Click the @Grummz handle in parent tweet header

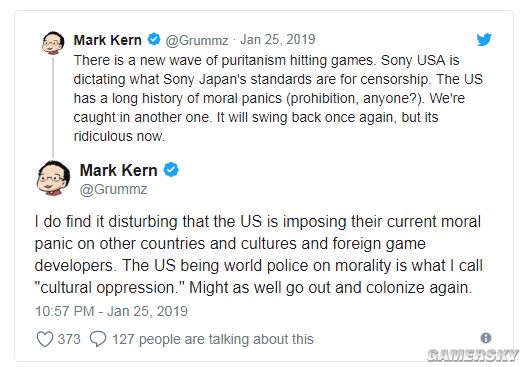[x=197, y=40]
